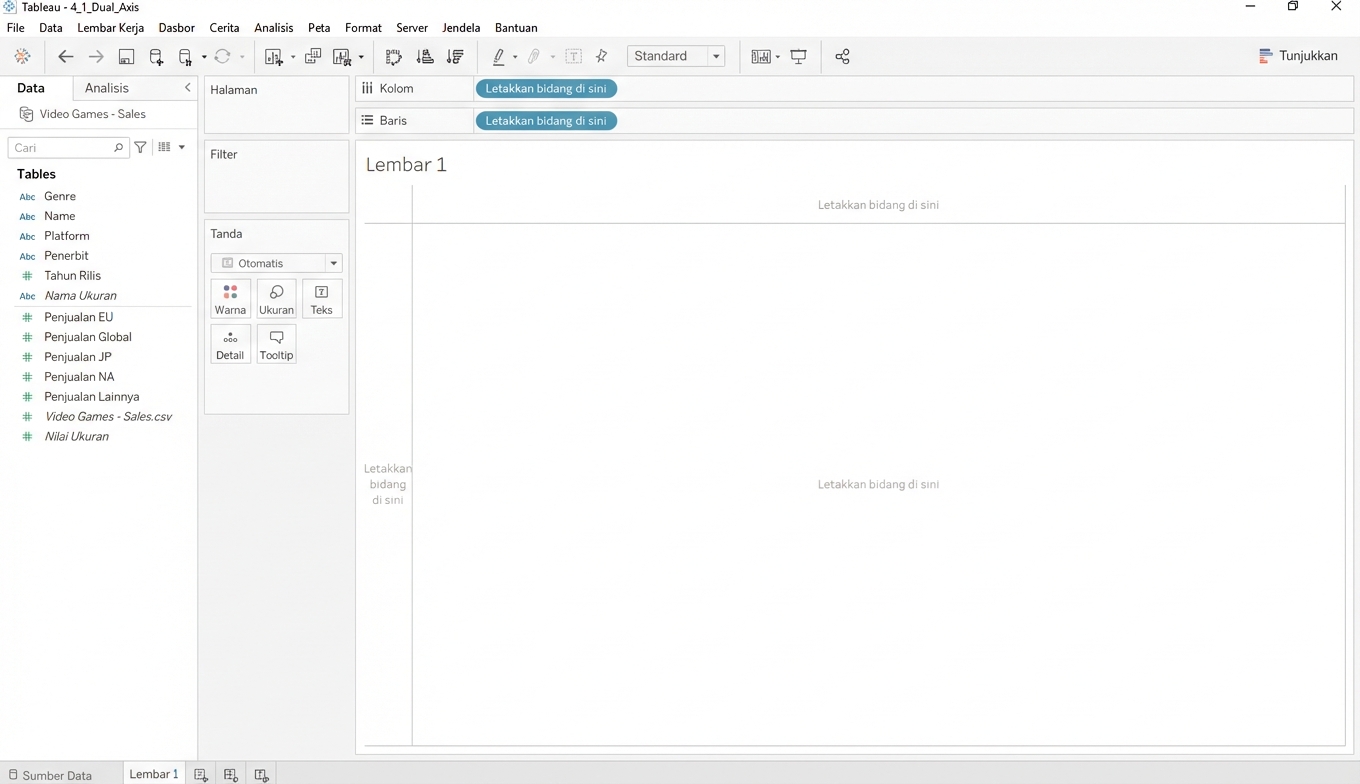Sort data ascending using the toolbar icon
The width and height of the screenshot is (1360, 784).
425,57
